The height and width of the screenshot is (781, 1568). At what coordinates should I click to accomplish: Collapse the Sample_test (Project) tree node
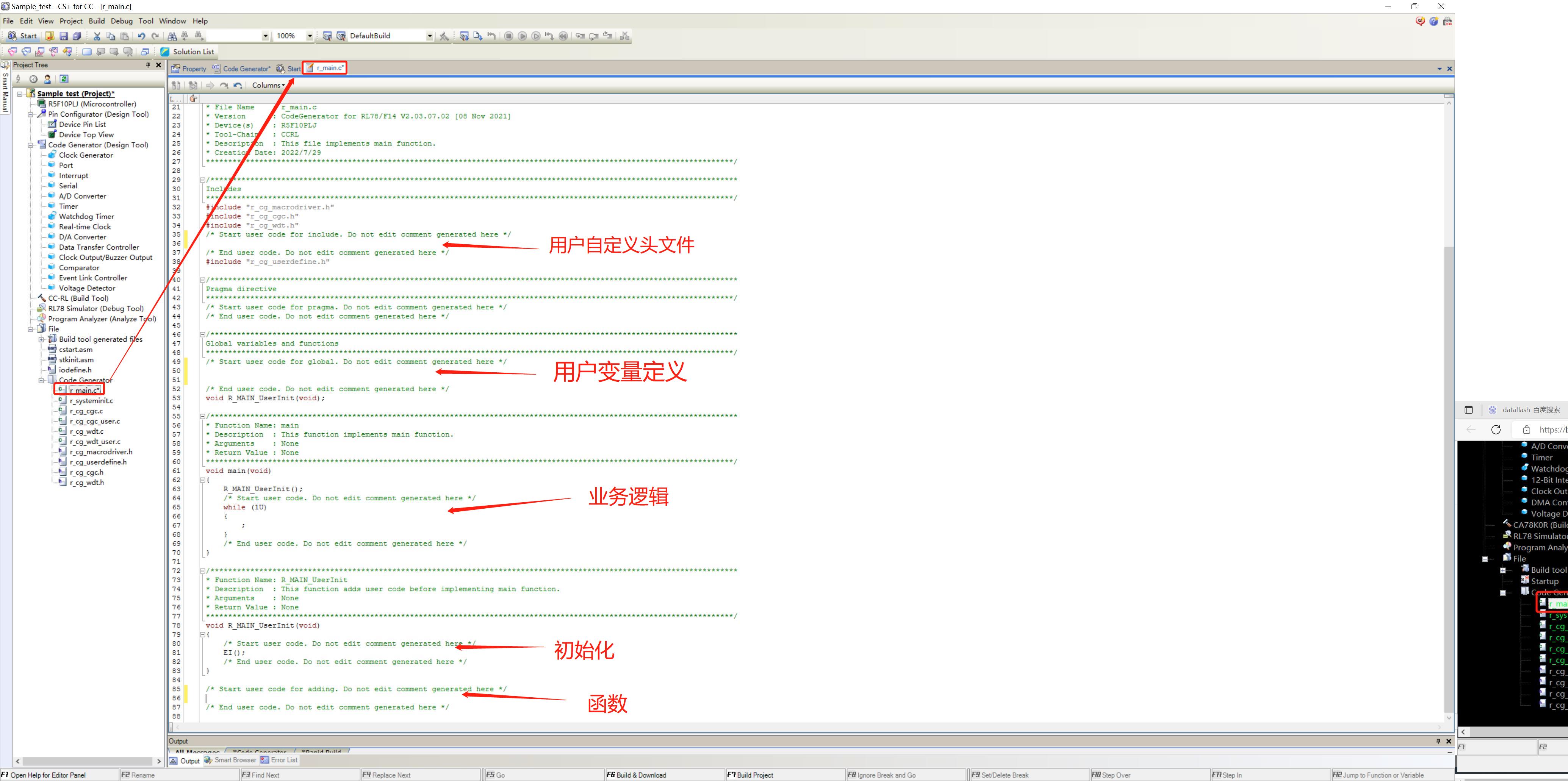point(20,94)
